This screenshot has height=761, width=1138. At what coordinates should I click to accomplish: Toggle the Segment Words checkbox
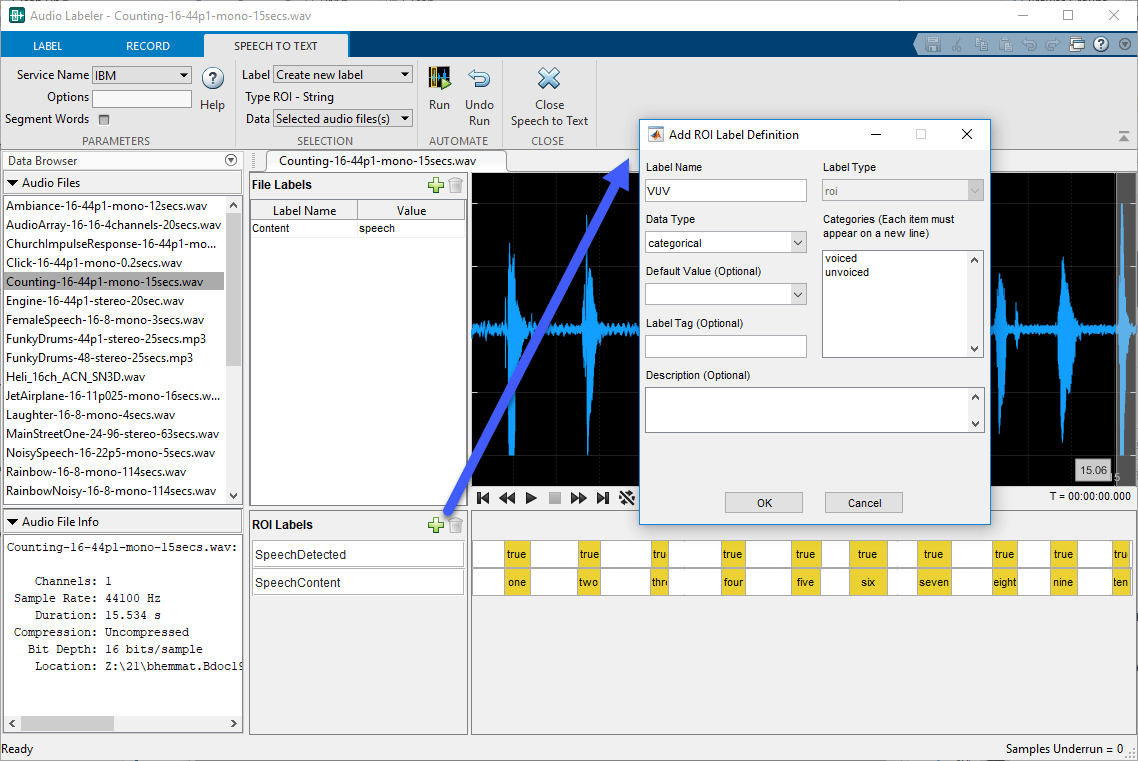pos(103,120)
